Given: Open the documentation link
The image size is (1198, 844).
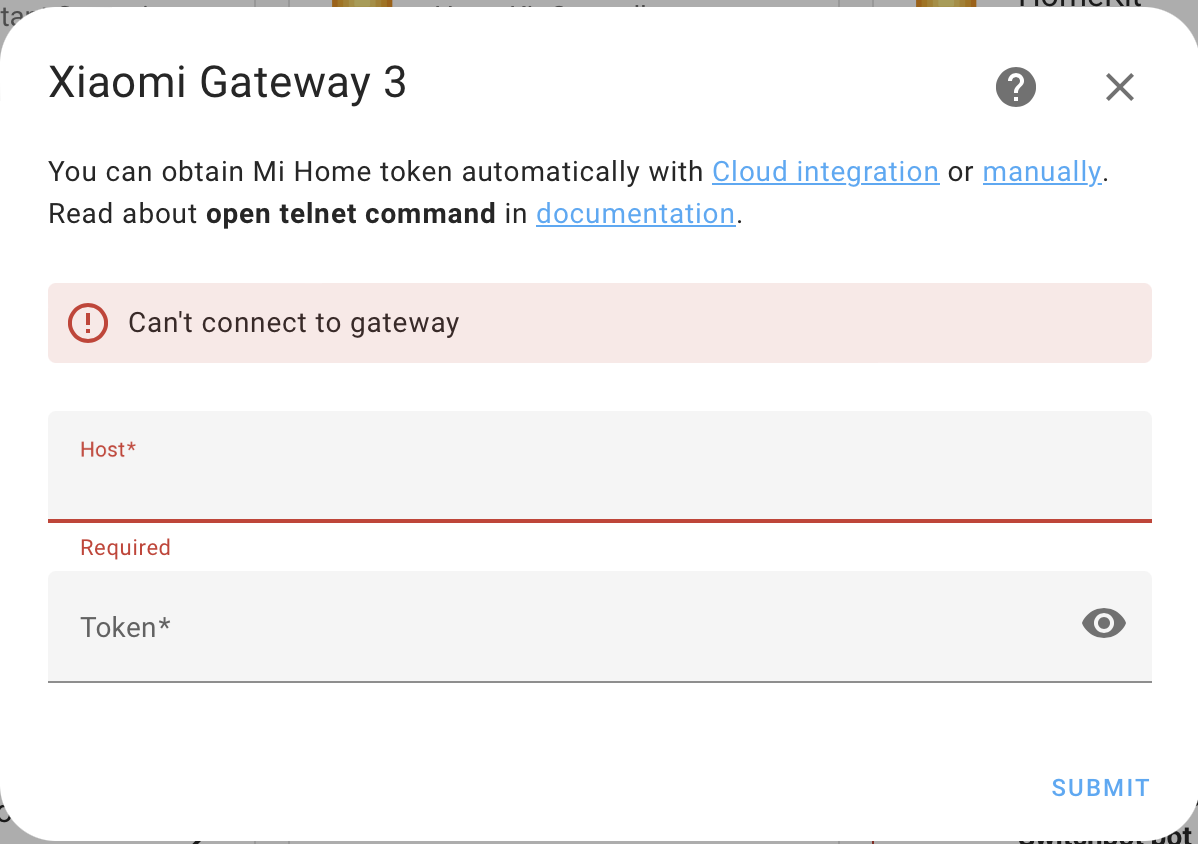Looking at the screenshot, I should (x=635, y=214).
